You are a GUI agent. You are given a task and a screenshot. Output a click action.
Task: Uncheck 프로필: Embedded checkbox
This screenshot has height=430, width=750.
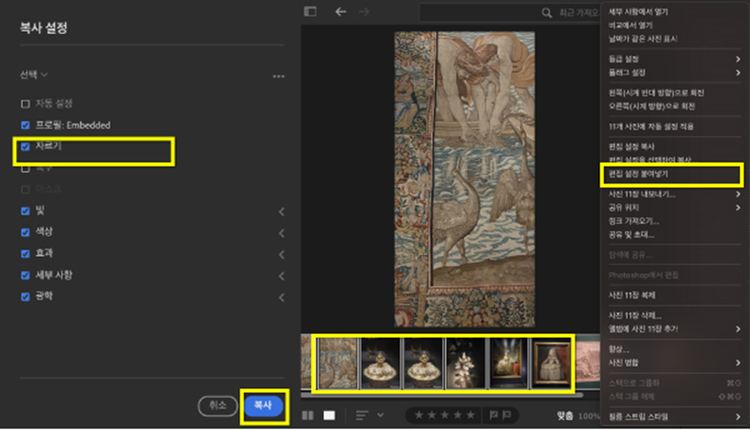click(x=25, y=125)
